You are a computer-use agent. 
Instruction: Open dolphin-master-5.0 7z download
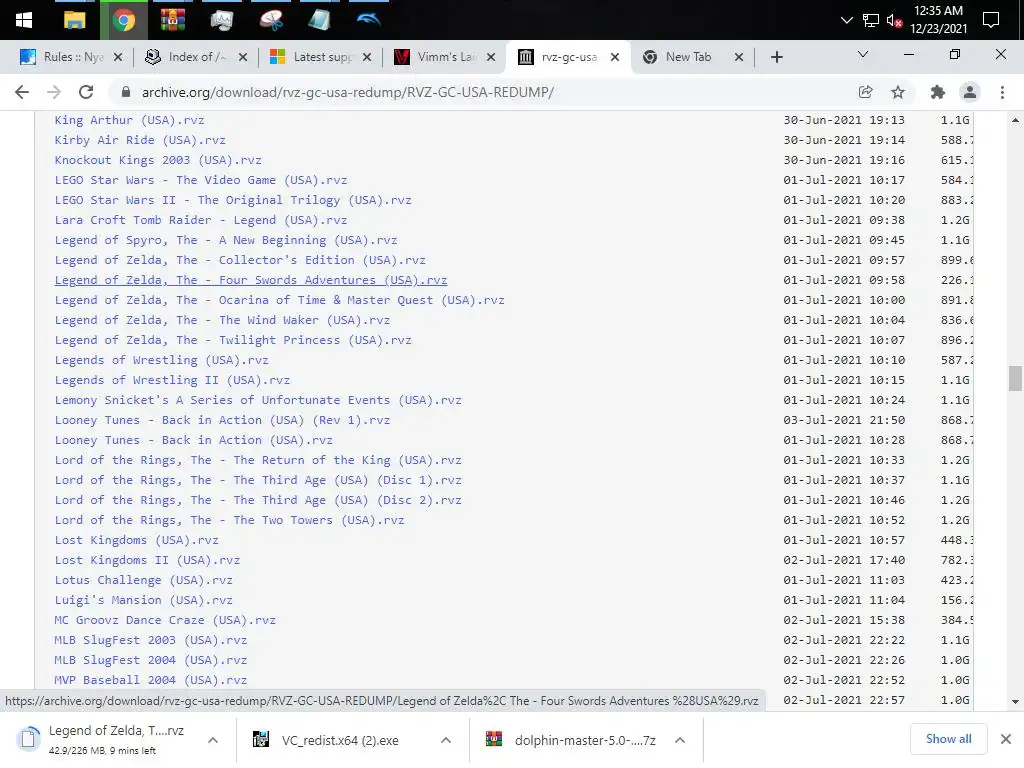coord(584,740)
